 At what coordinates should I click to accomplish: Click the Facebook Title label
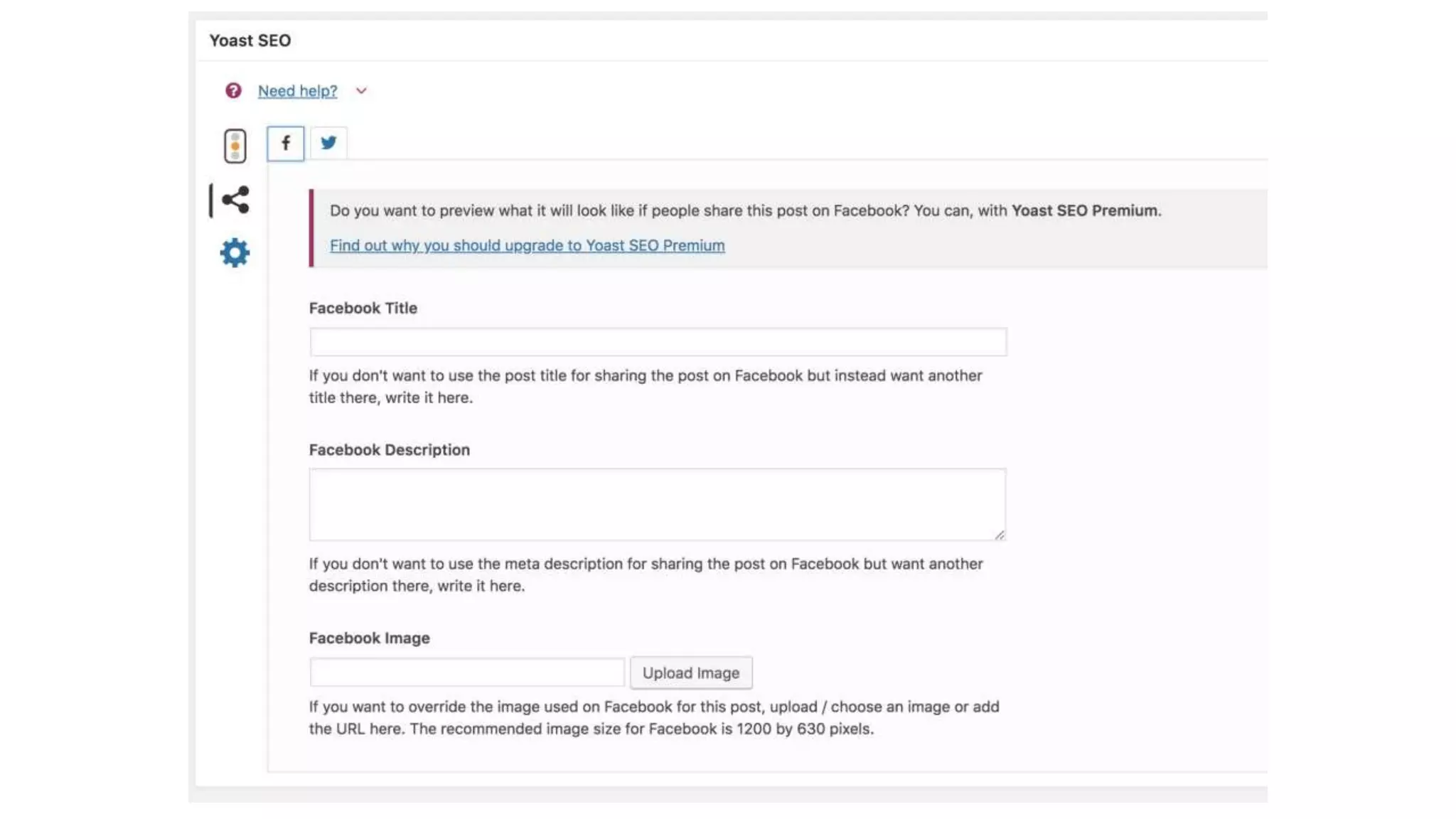[x=363, y=308]
